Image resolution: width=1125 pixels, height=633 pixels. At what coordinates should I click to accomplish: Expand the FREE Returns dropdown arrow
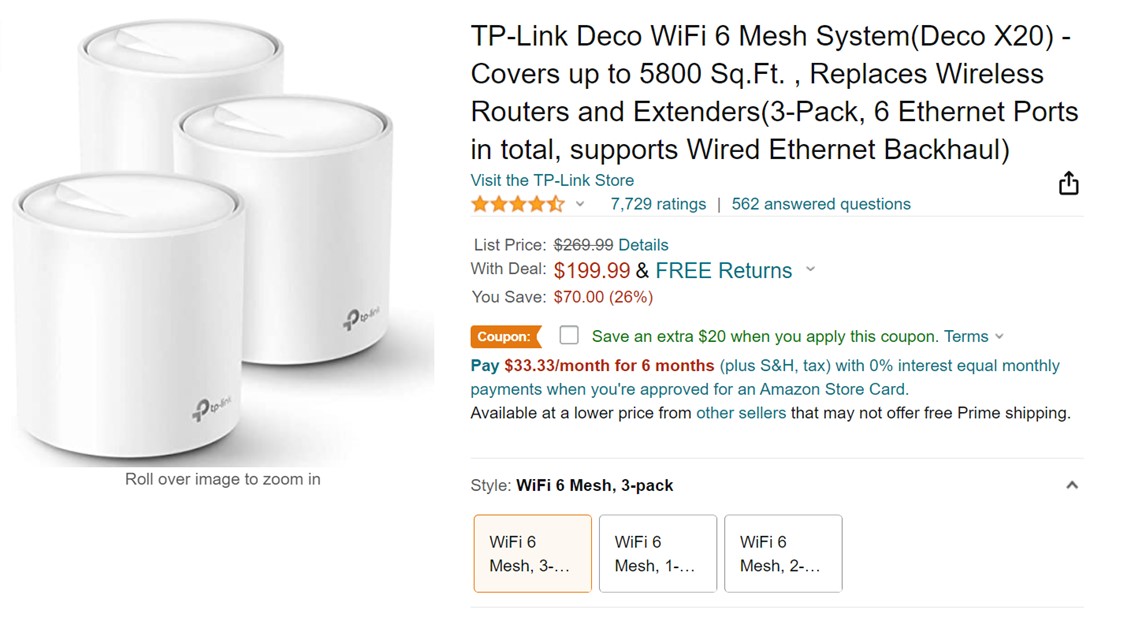pos(810,270)
